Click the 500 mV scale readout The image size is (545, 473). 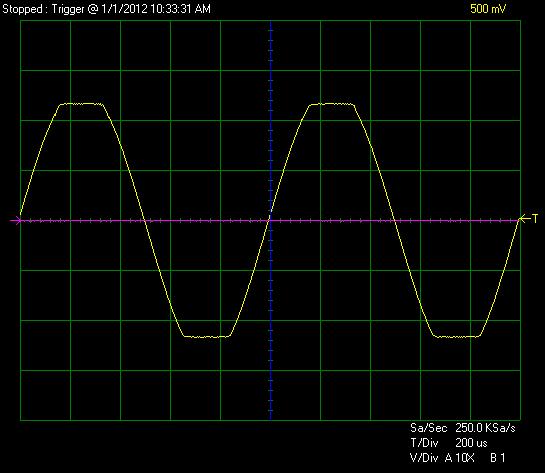click(488, 9)
